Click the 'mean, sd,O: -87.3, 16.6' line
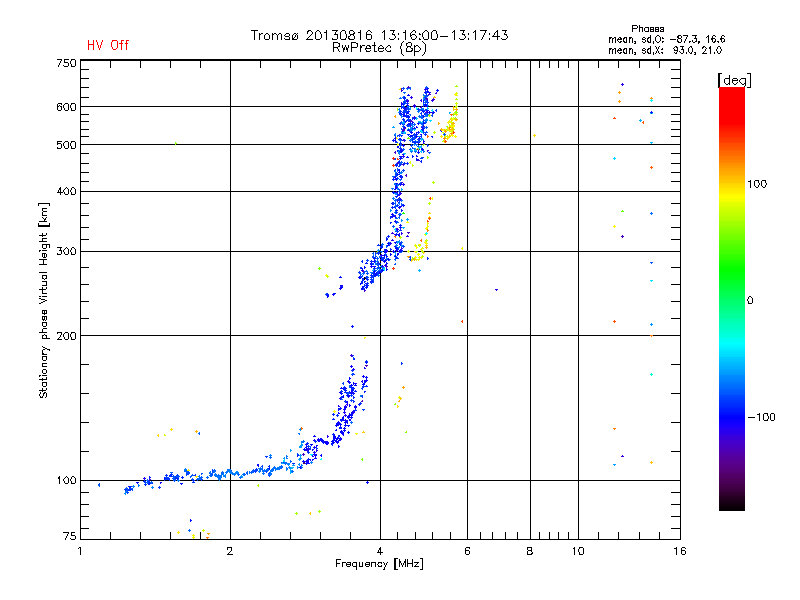The width and height of the screenshot is (800, 600). pyautogui.click(x=666, y=39)
